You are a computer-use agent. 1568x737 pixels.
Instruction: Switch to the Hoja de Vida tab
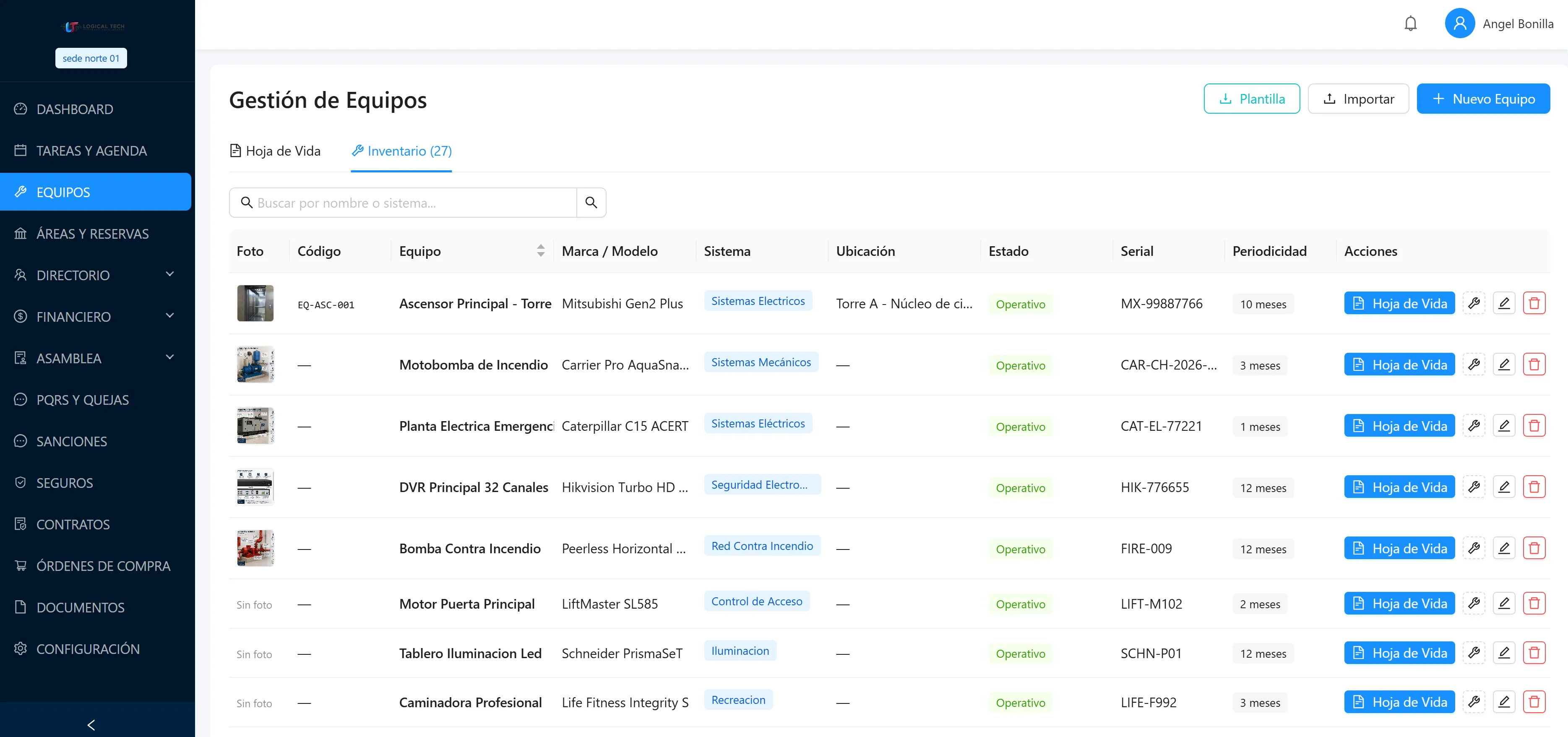275,151
